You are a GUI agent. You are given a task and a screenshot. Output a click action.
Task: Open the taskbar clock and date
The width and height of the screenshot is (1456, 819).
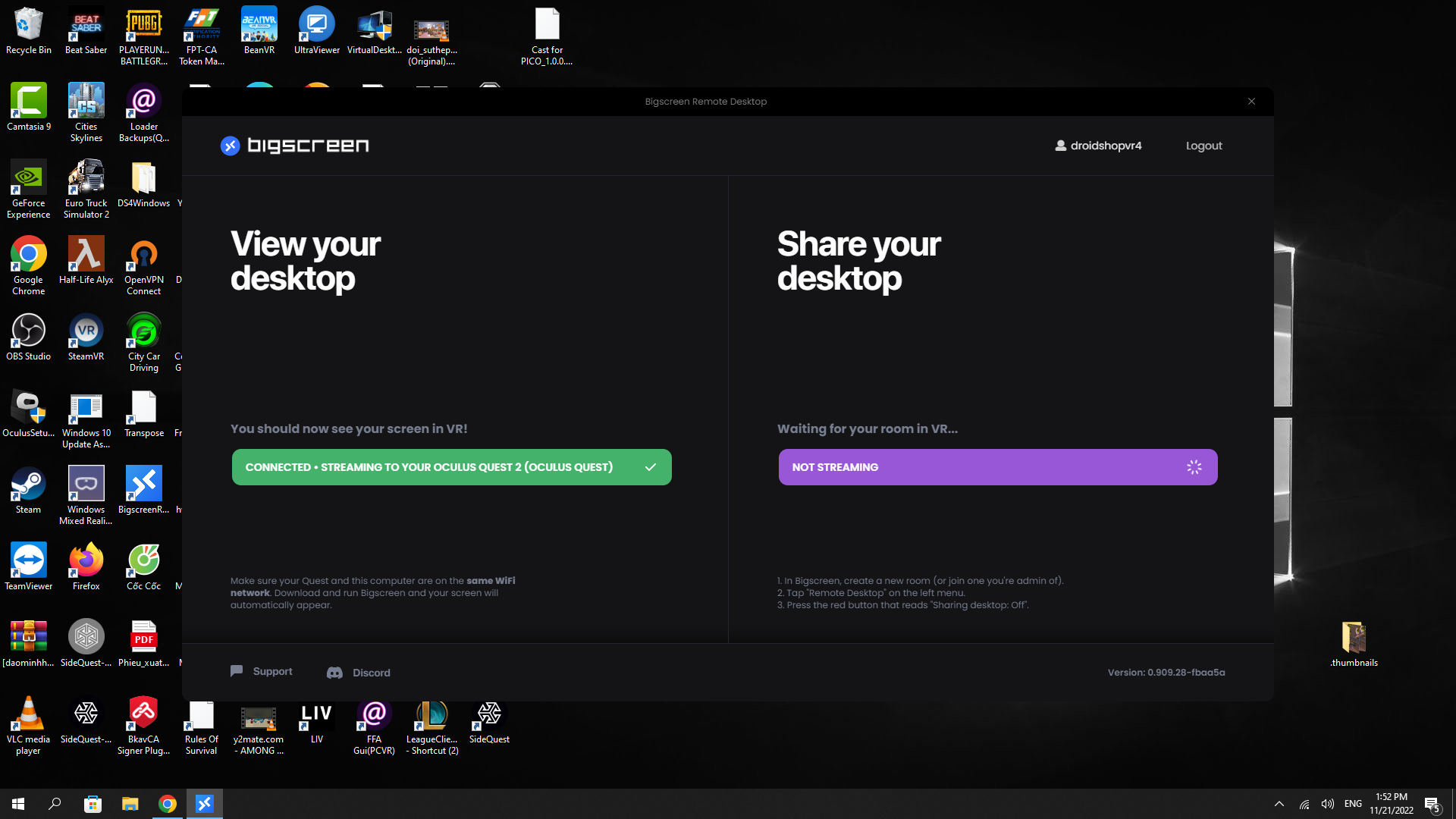click(1392, 804)
